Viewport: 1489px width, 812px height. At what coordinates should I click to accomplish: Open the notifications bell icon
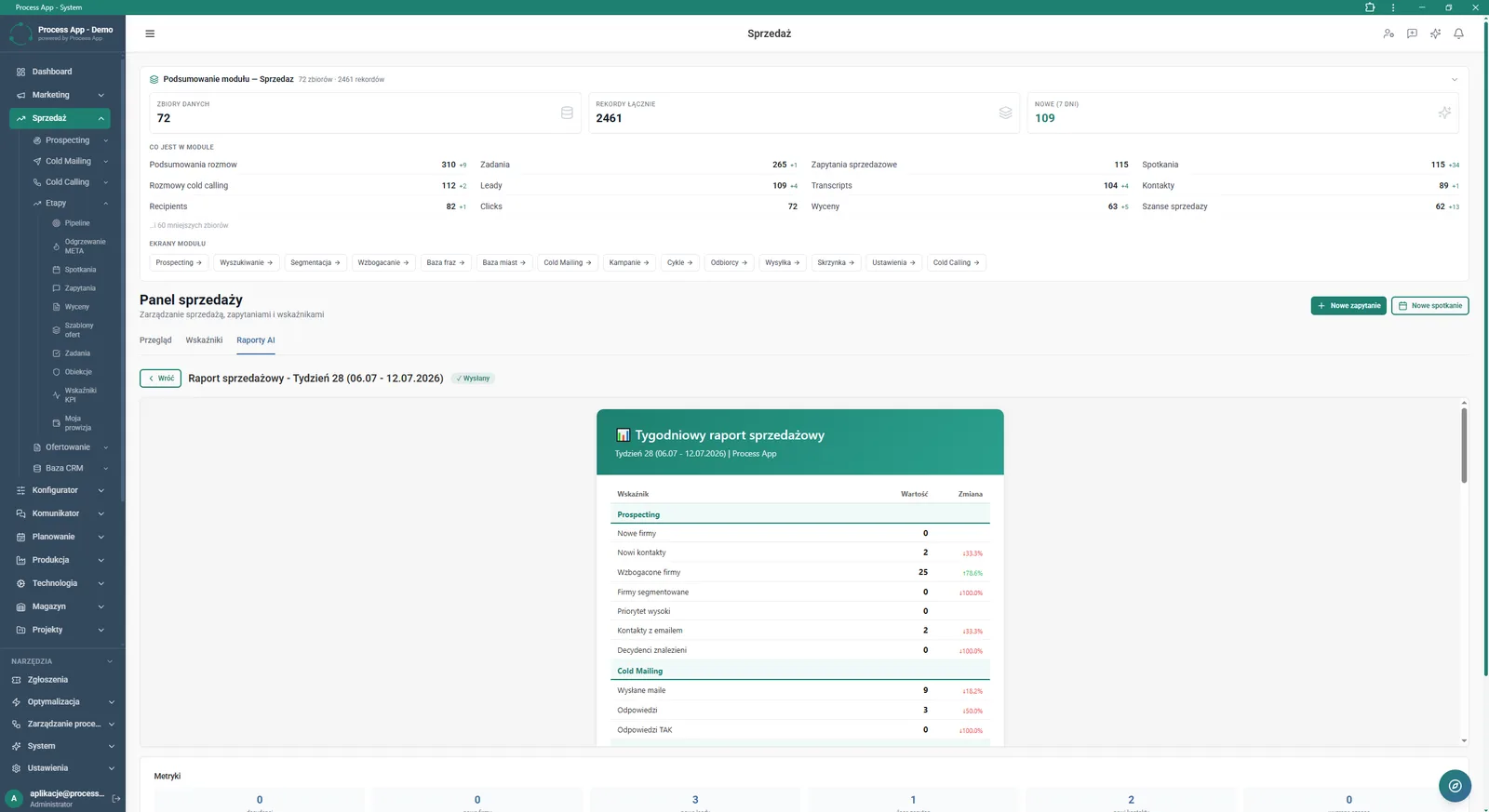click(1458, 33)
